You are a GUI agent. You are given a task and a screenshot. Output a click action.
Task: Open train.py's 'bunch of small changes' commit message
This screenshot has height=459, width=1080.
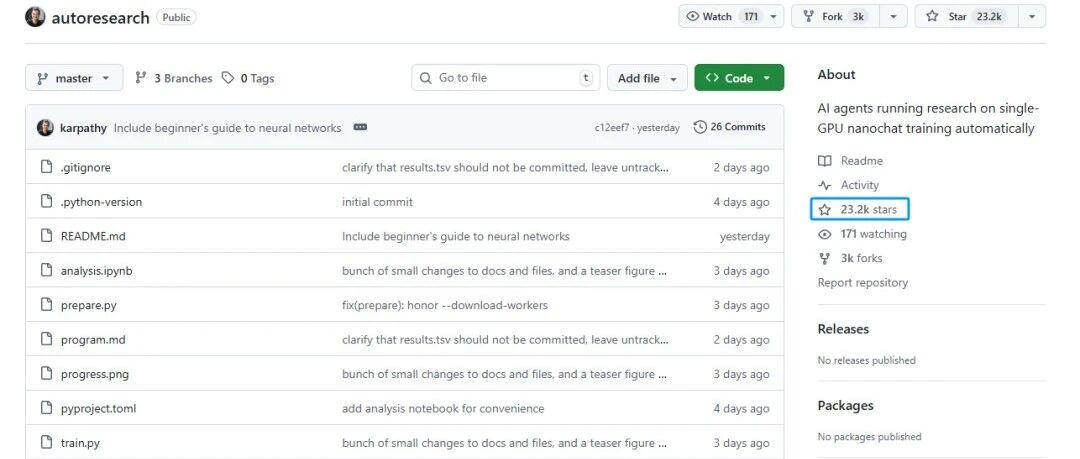click(504, 443)
